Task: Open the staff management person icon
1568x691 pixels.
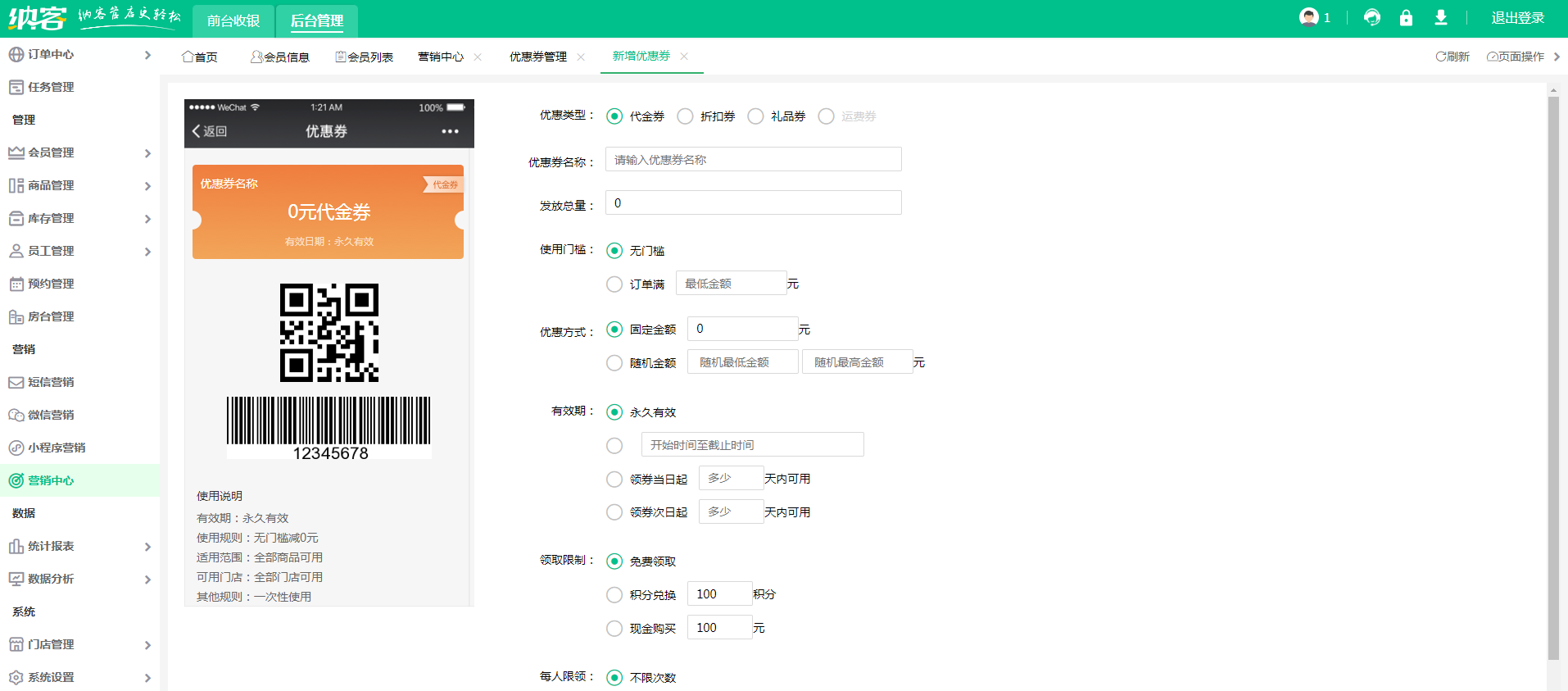Action: [x=16, y=251]
